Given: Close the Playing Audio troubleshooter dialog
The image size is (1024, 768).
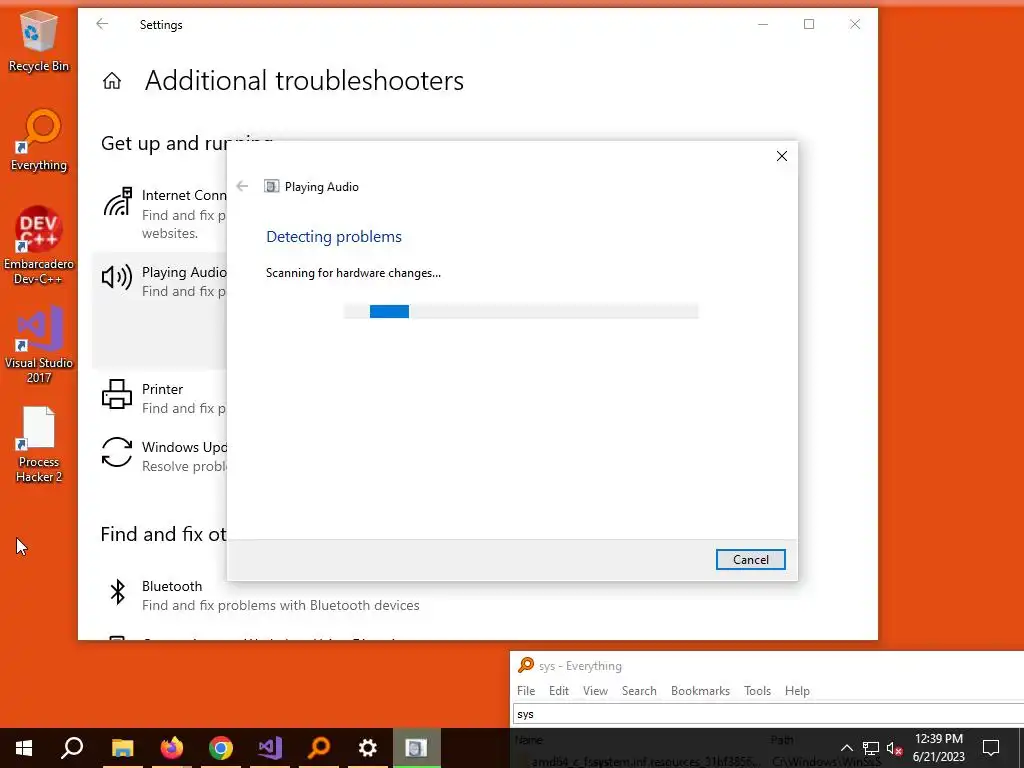Looking at the screenshot, I should point(782,156).
